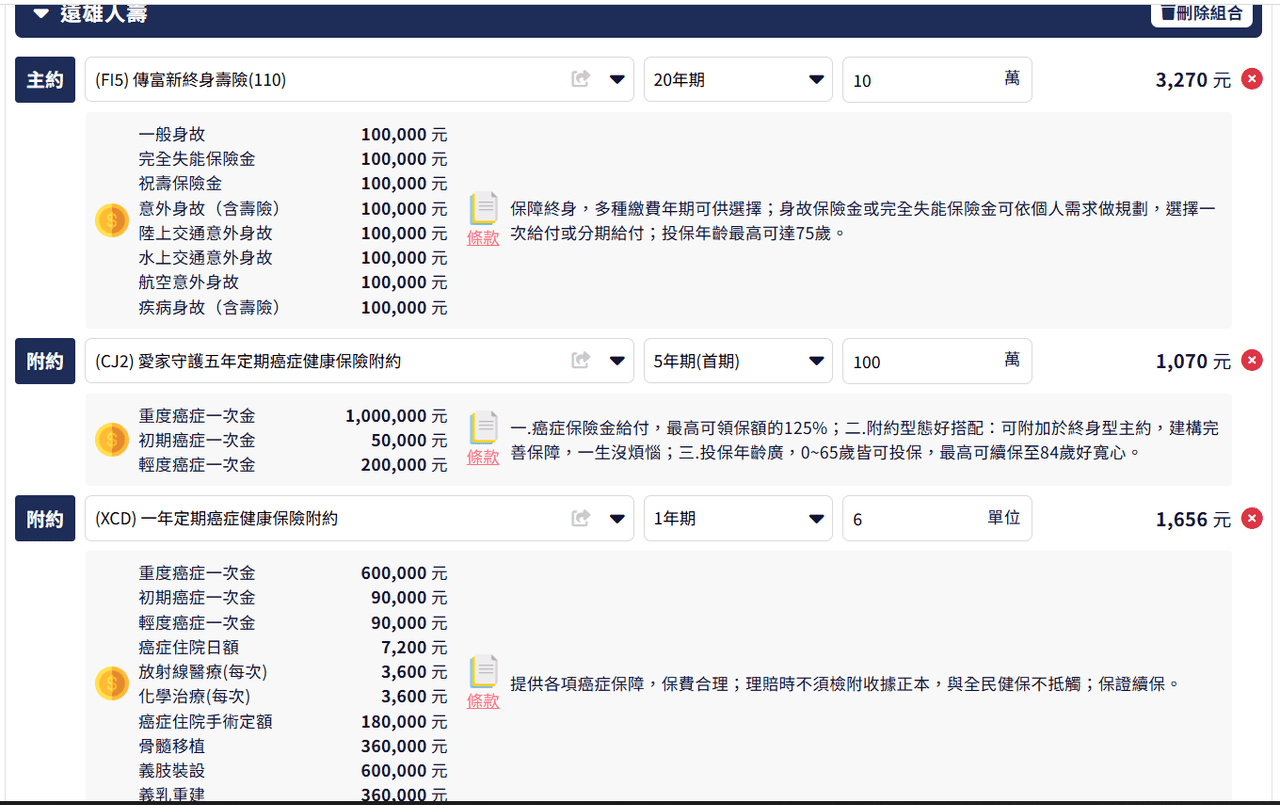Remove the XCD rider with red X

click(1251, 518)
